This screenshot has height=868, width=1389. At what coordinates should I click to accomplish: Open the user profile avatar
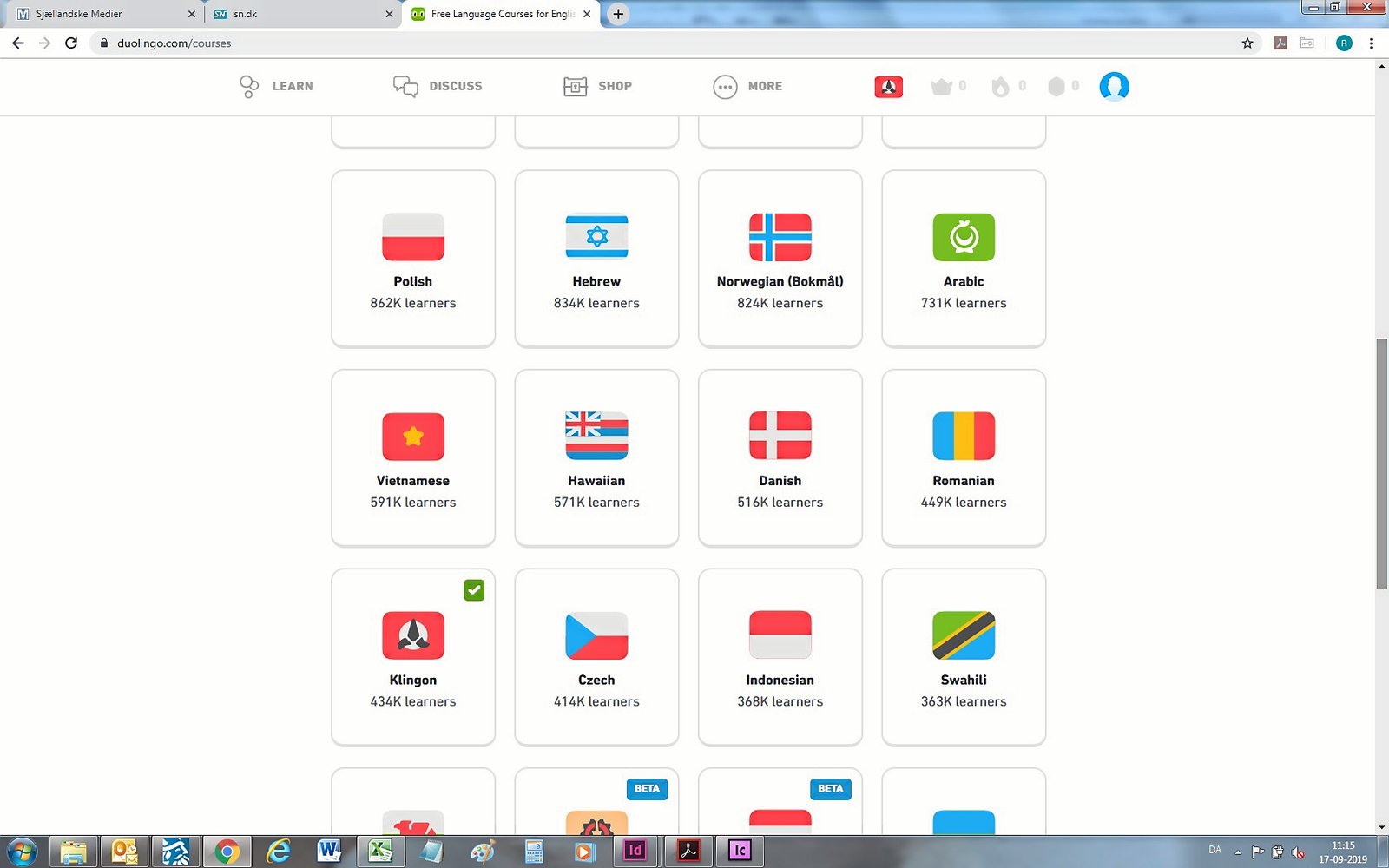[1114, 87]
